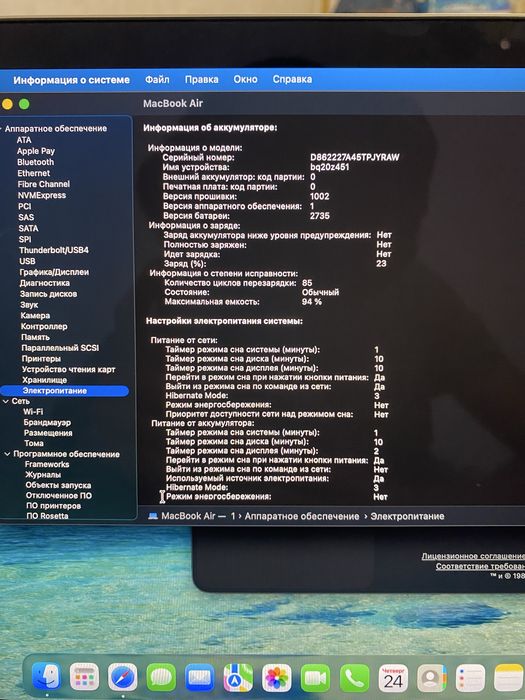This screenshot has height=700, width=525.
Task: Select Память in the sidebar
Action: (35, 337)
